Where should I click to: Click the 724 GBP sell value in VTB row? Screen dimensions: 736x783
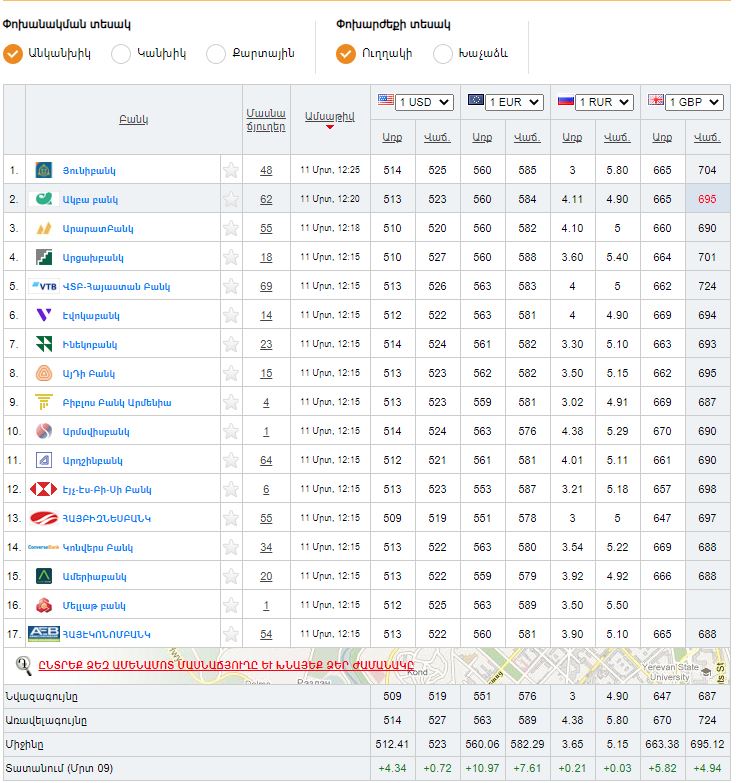707,286
